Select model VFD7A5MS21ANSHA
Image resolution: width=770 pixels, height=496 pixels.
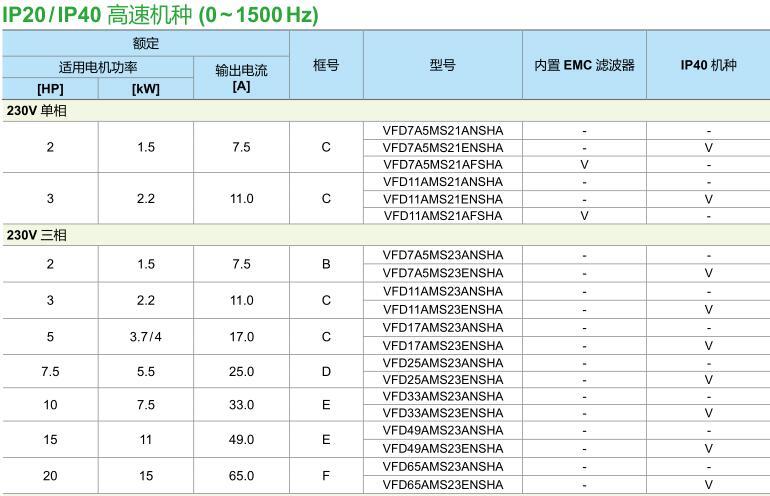443,131
